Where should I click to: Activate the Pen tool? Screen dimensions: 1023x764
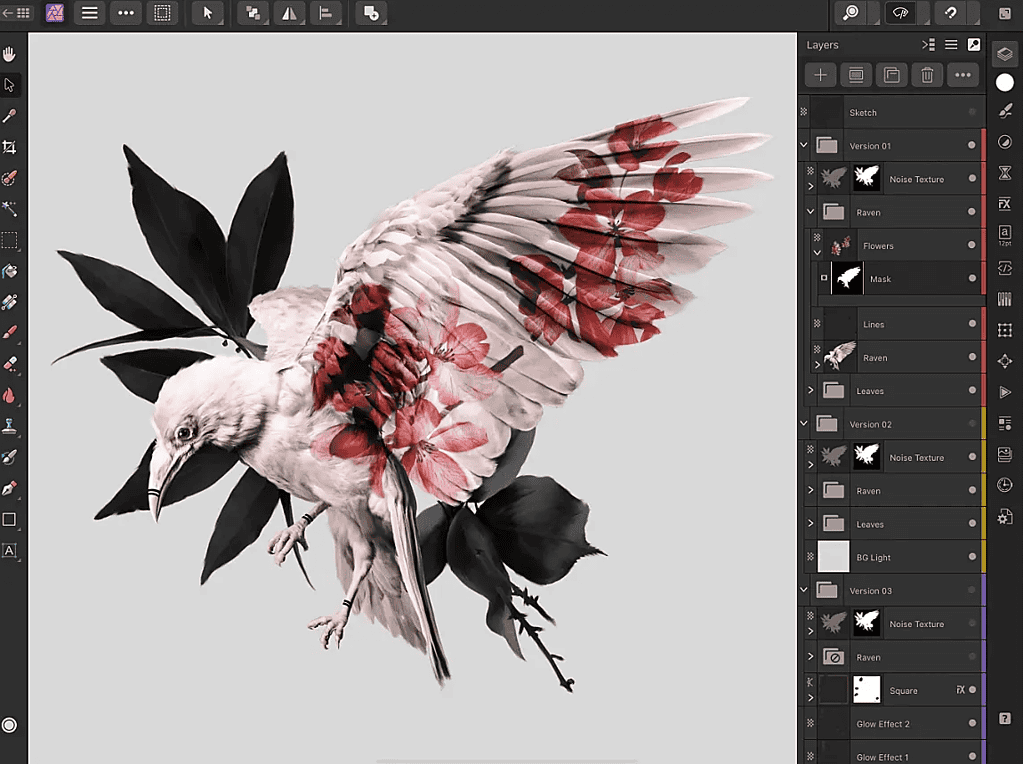[x=9, y=488]
